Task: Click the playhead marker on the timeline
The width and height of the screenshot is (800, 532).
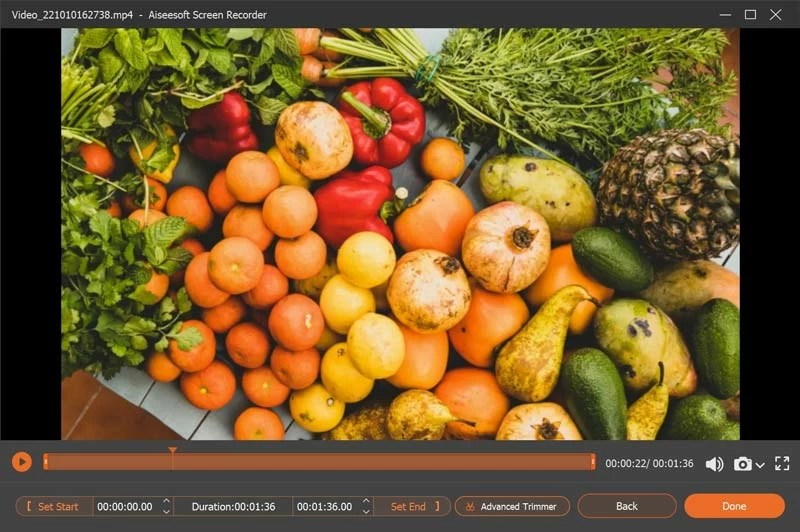Action: tap(172, 453)
